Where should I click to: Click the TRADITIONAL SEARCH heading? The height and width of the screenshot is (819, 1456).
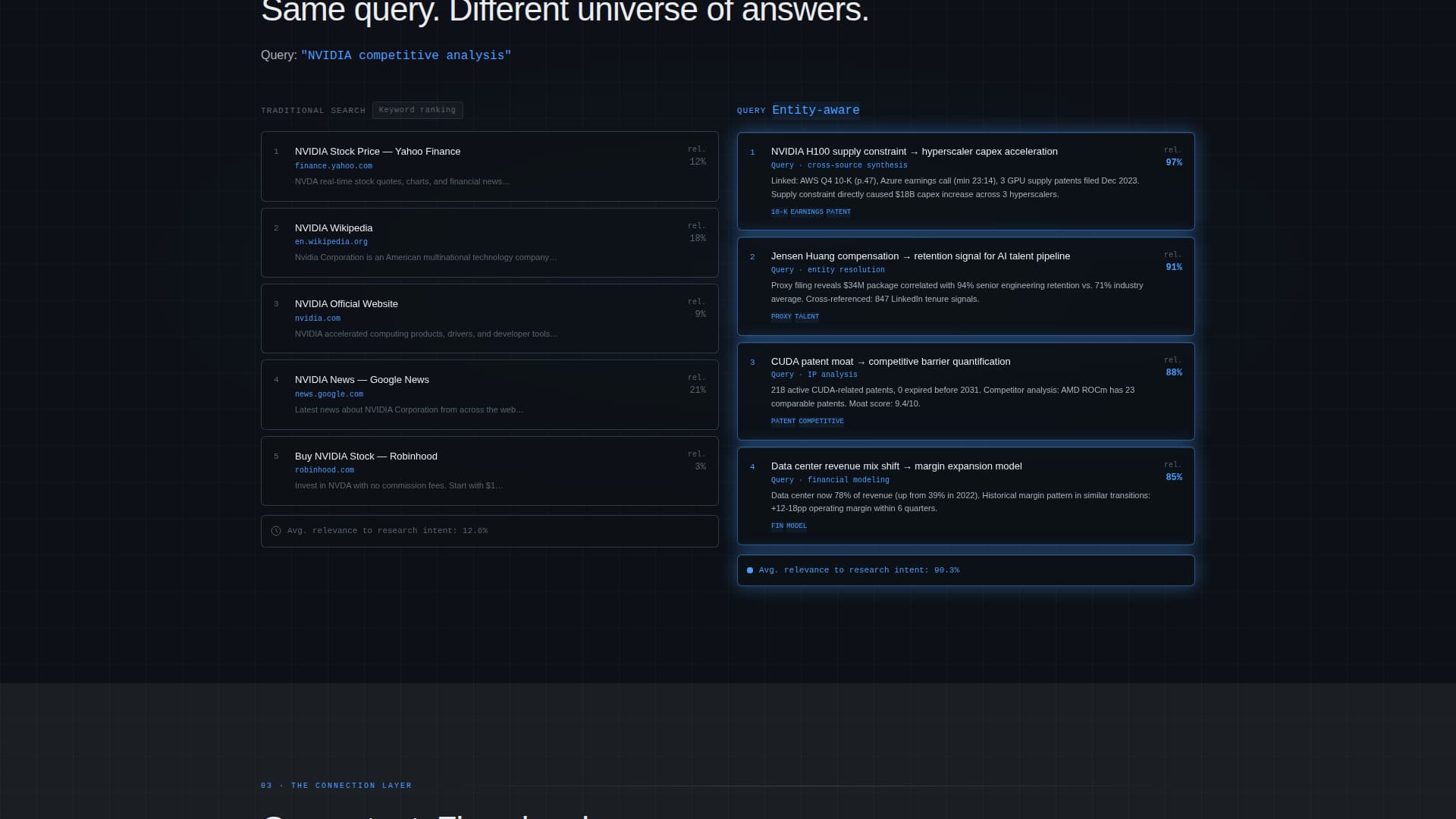tap(313, 111)
